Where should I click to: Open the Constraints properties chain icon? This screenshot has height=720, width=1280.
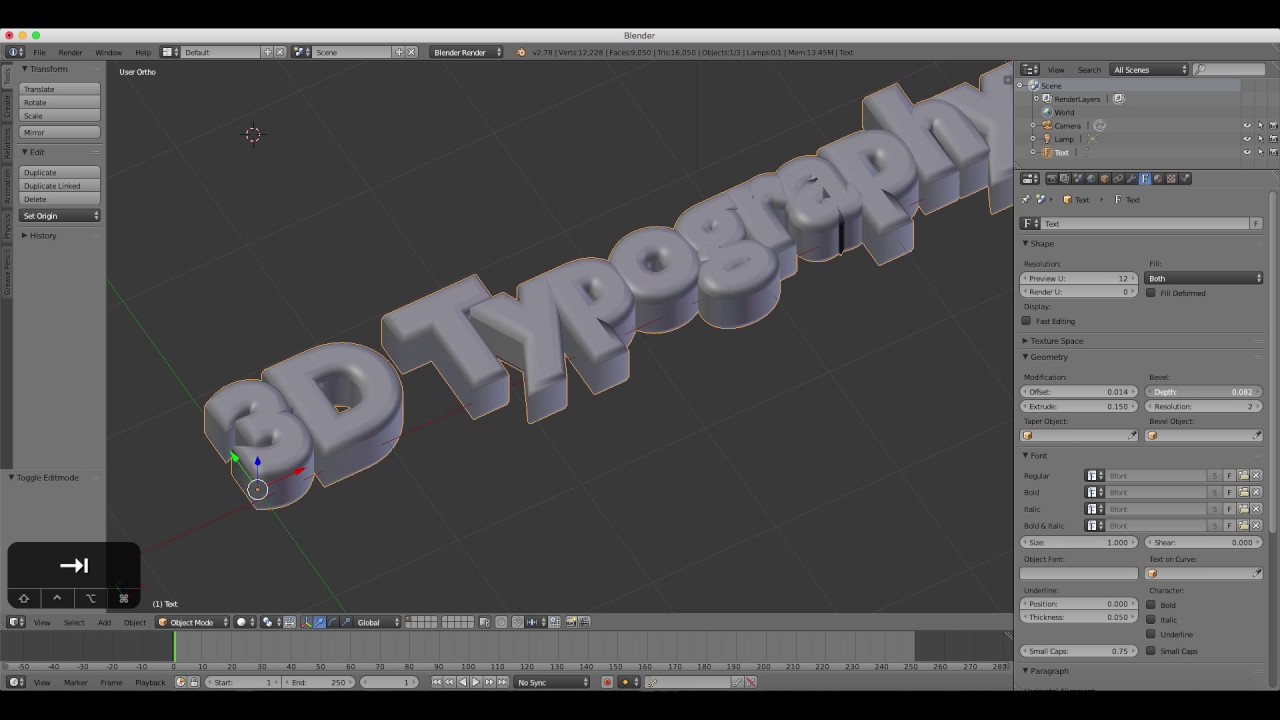tap(1118, 179)
